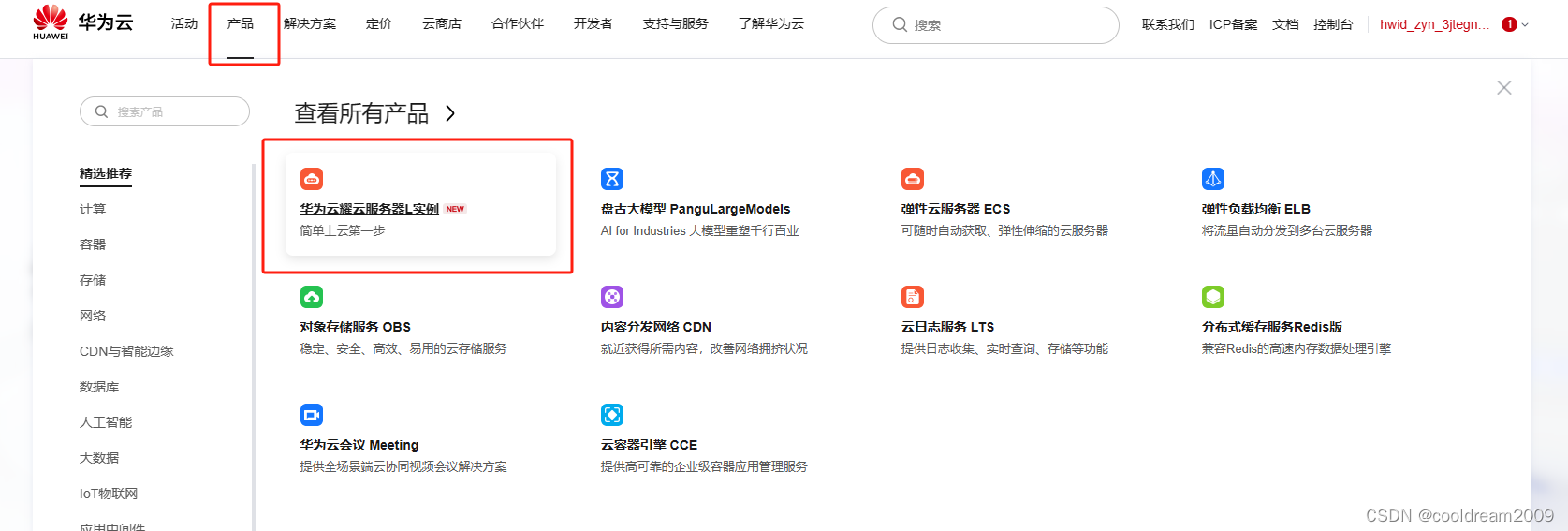This screenshot has width=1568, height=531.
Task: Close the product panel with X
Action: [1504, 87]
